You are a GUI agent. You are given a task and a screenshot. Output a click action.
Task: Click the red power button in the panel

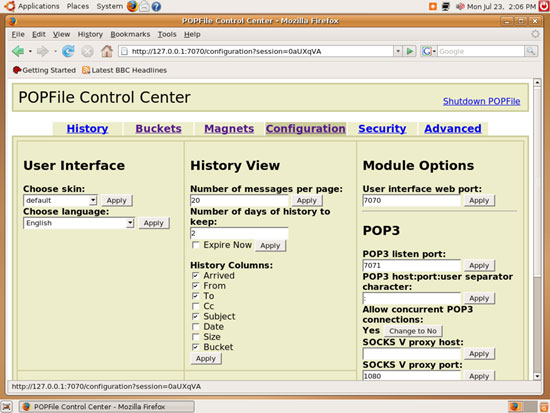544,6
